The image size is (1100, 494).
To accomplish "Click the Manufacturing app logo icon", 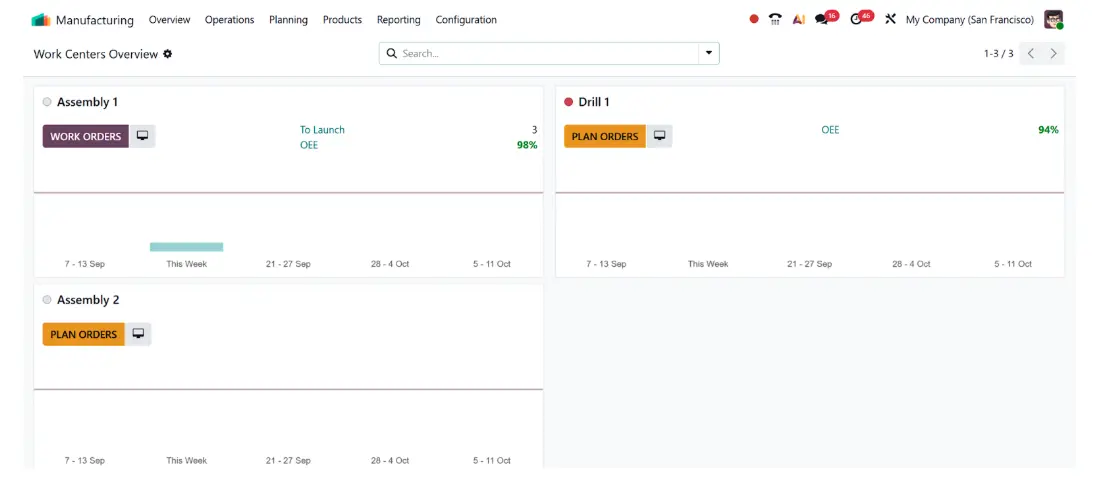I will point(41,20).
